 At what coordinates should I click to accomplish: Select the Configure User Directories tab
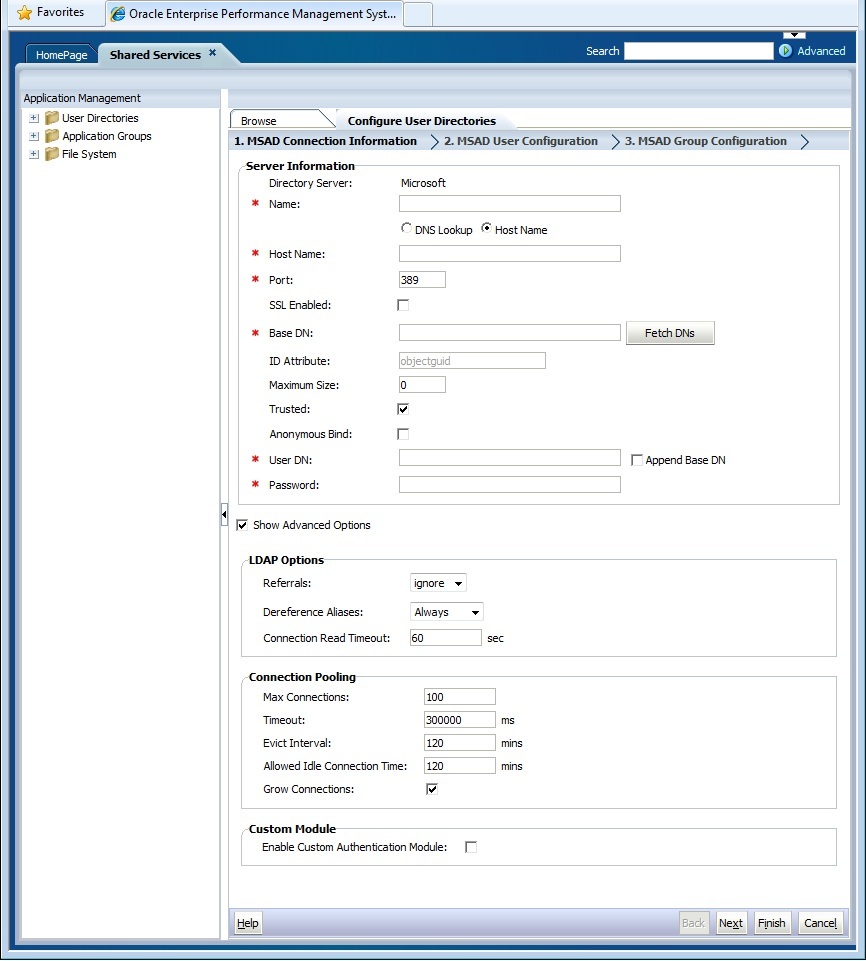422,121
